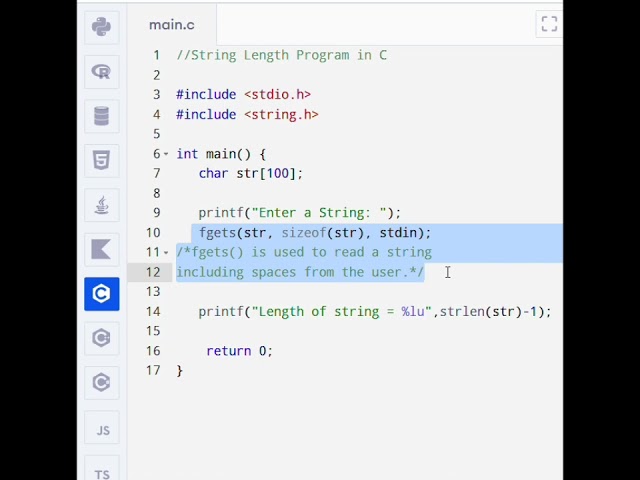Click the closing brace on line 17
Screen dimensions: 640x480
click(180, 371)
